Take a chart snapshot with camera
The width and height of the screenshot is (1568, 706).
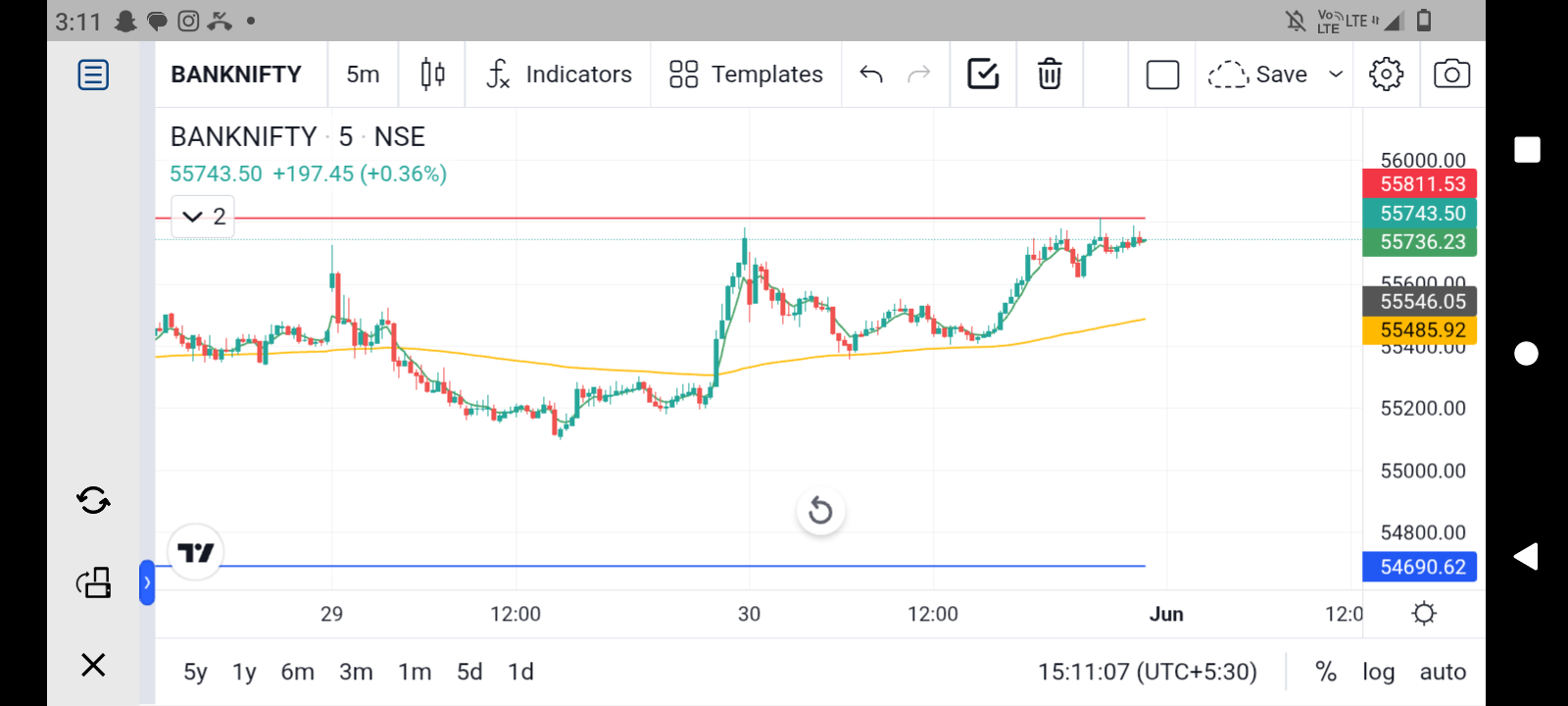(1451, 75)
